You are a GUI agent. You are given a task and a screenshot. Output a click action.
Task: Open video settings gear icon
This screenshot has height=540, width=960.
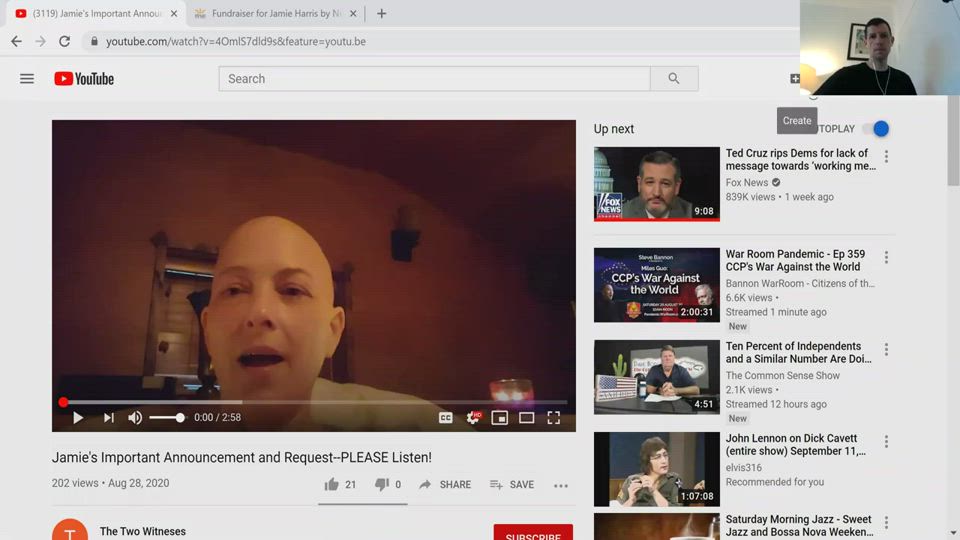click(x=473, y=418)
